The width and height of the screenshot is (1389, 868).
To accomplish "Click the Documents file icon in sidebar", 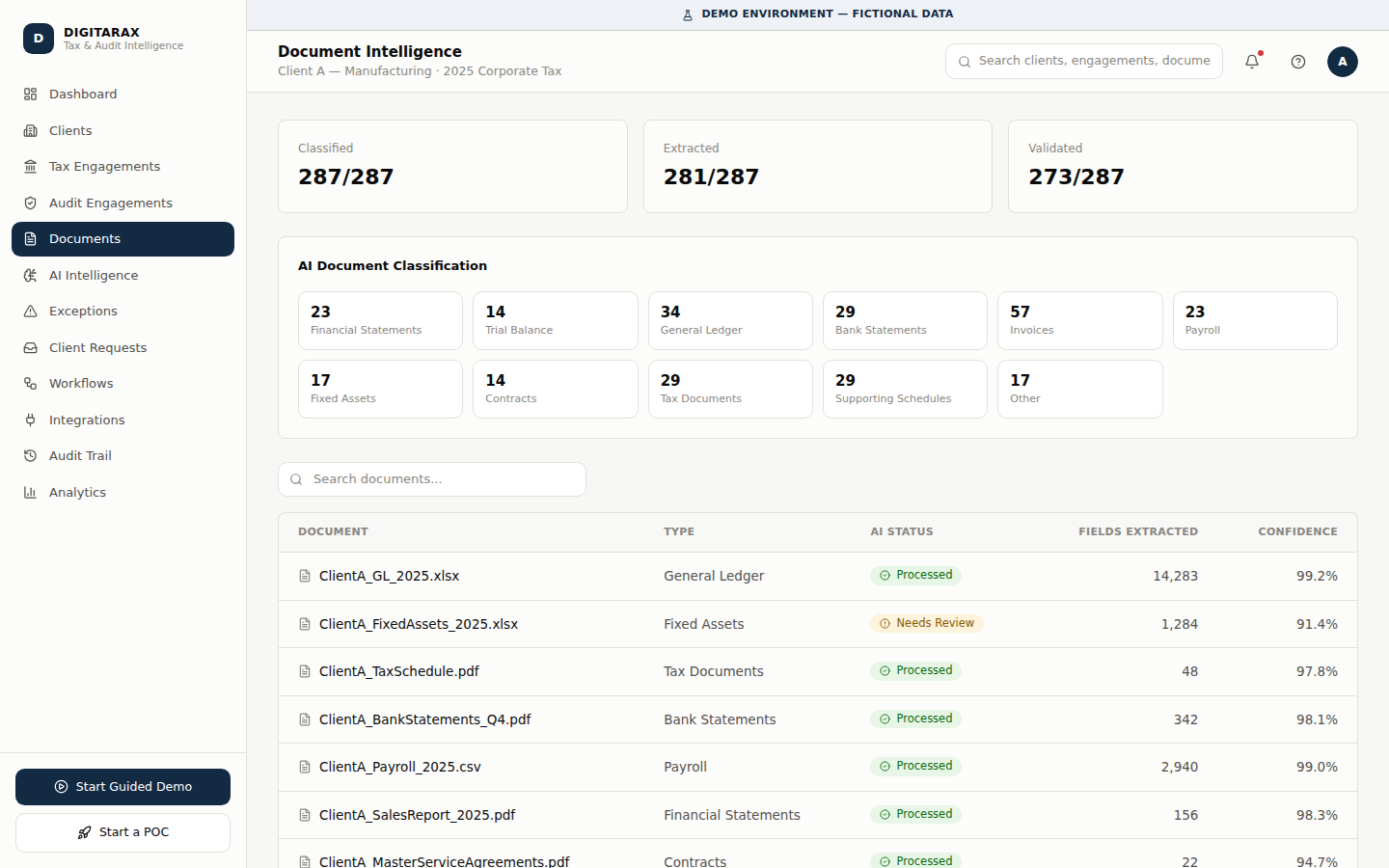I will [x=30, y=239].
